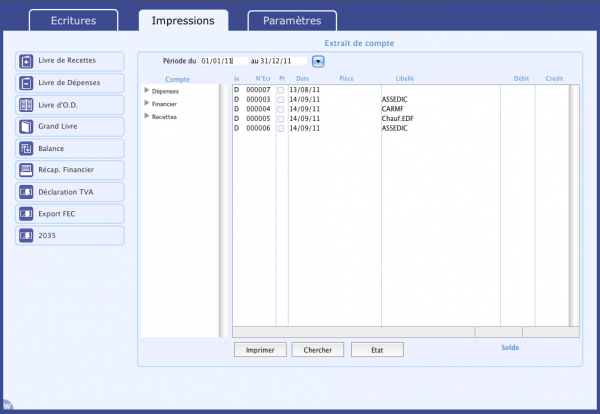Select the Dépenses tree item label
This screenshot has width=600, height=414.
point(165,91)
